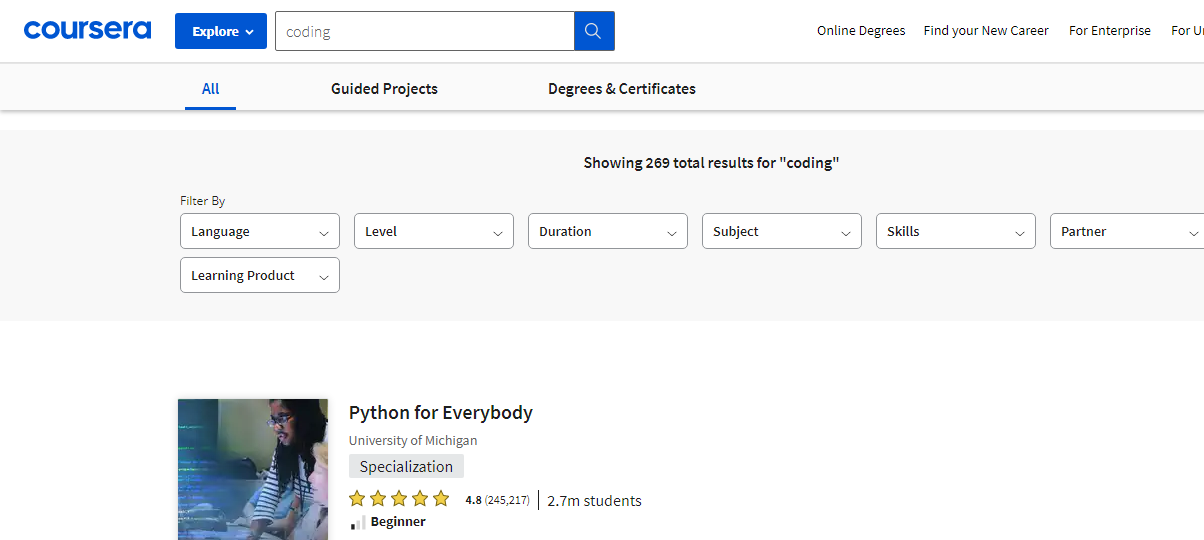Viewport: 1204px width, 540px height.
Task: Open the Explore menu button
Action: (x=221, y=31)
